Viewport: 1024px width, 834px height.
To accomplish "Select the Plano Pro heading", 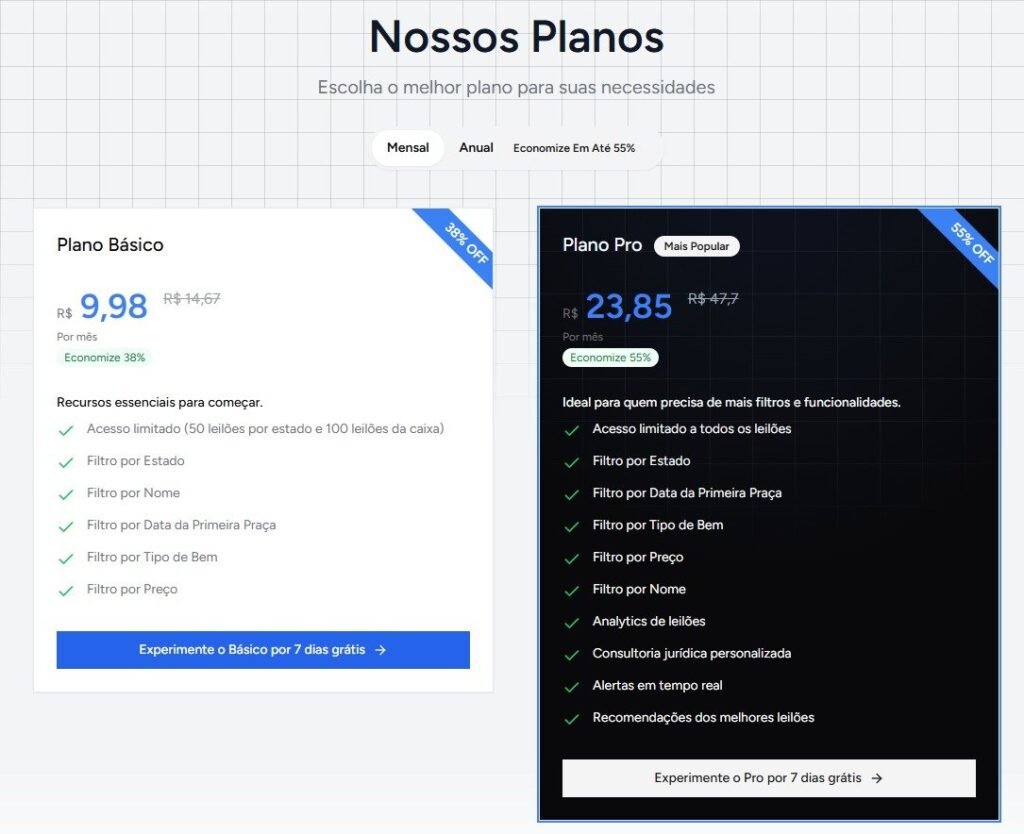I will click(x=602, y=245).
